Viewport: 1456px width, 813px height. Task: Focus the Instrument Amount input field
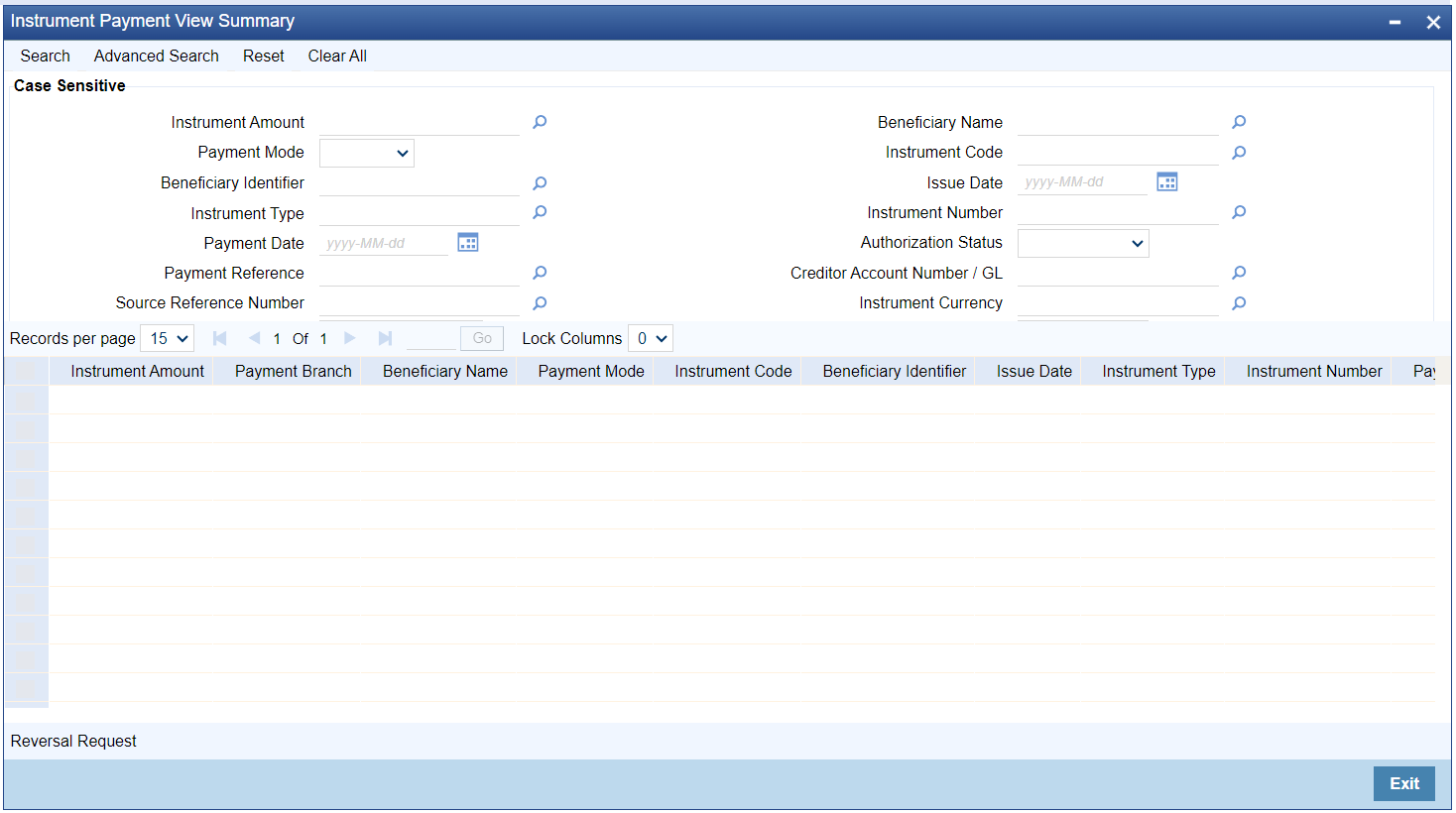pyautogui.click(x=420, y=122)
